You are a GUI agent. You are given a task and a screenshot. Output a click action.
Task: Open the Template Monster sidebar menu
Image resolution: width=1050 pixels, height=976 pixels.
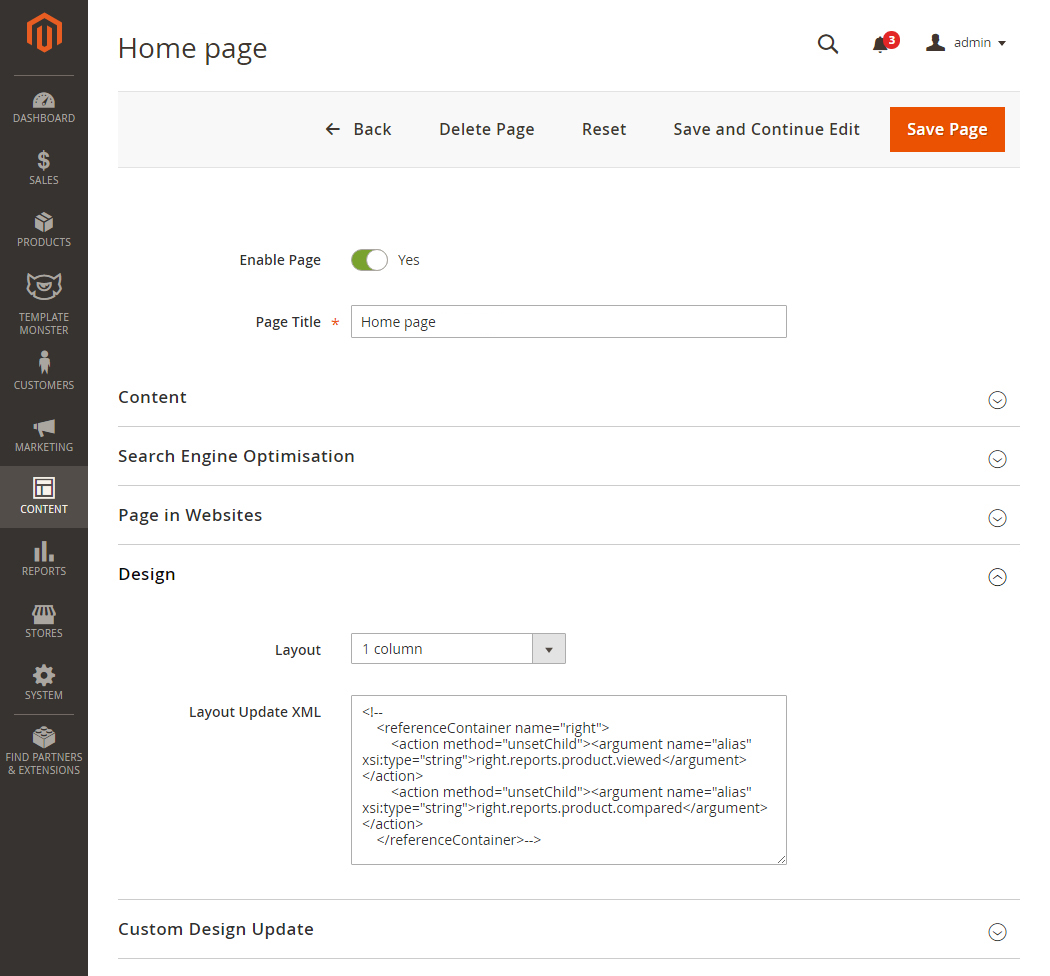point(44,303)
